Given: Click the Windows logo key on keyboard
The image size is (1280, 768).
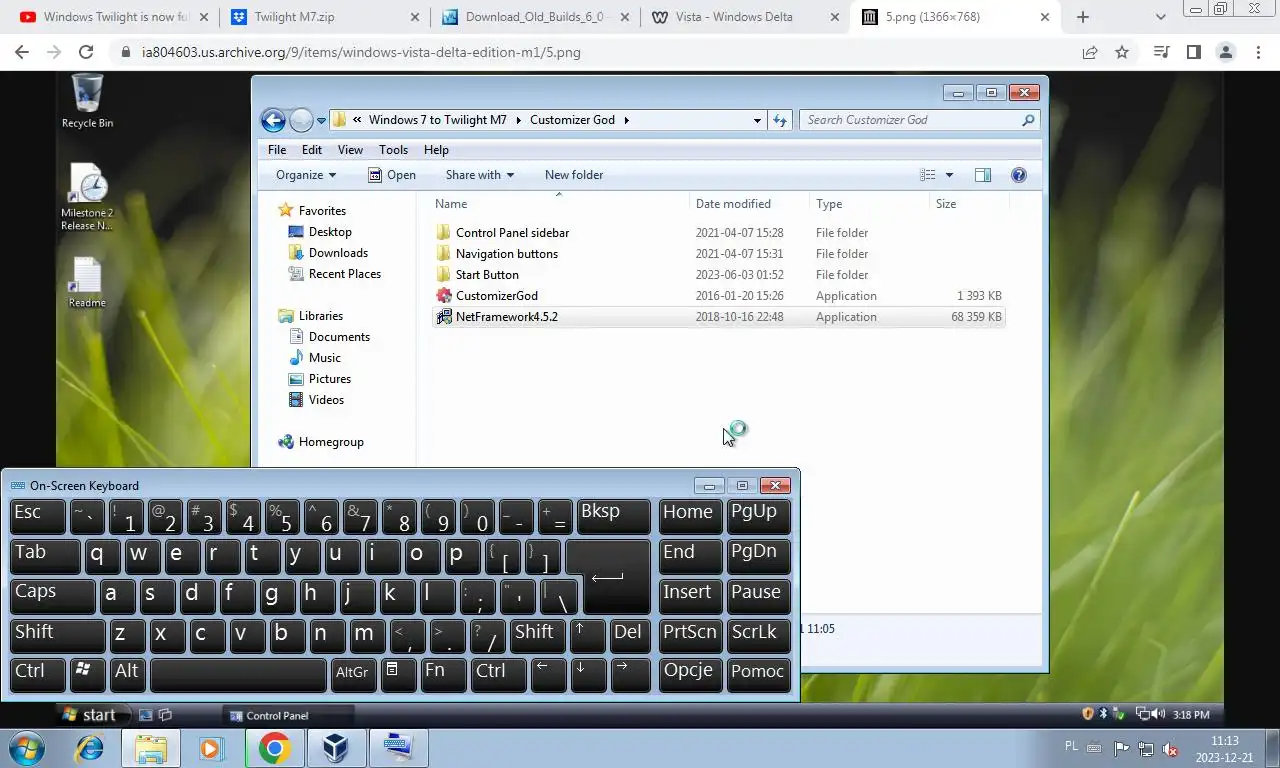Looking at the screenshot, I should tap(87, 676).
